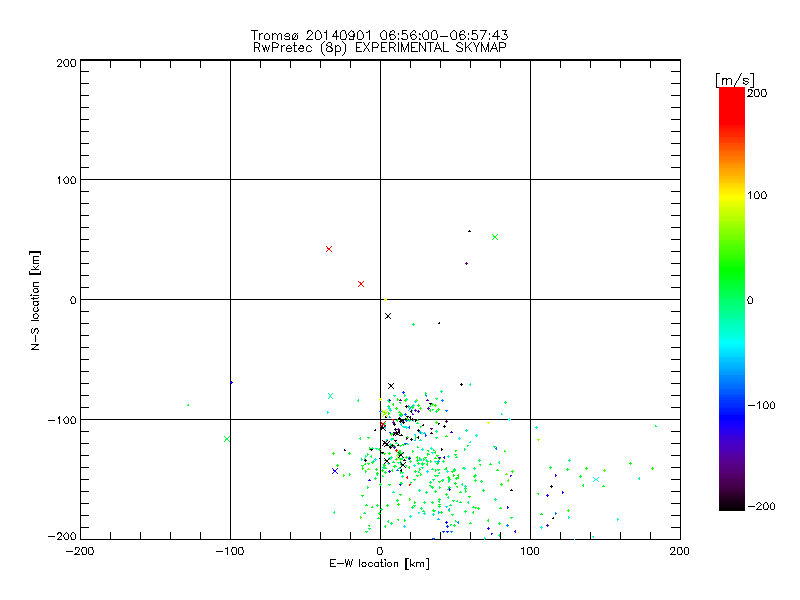Click the green X marker in the upper-right quadrant

click(495, 237)
